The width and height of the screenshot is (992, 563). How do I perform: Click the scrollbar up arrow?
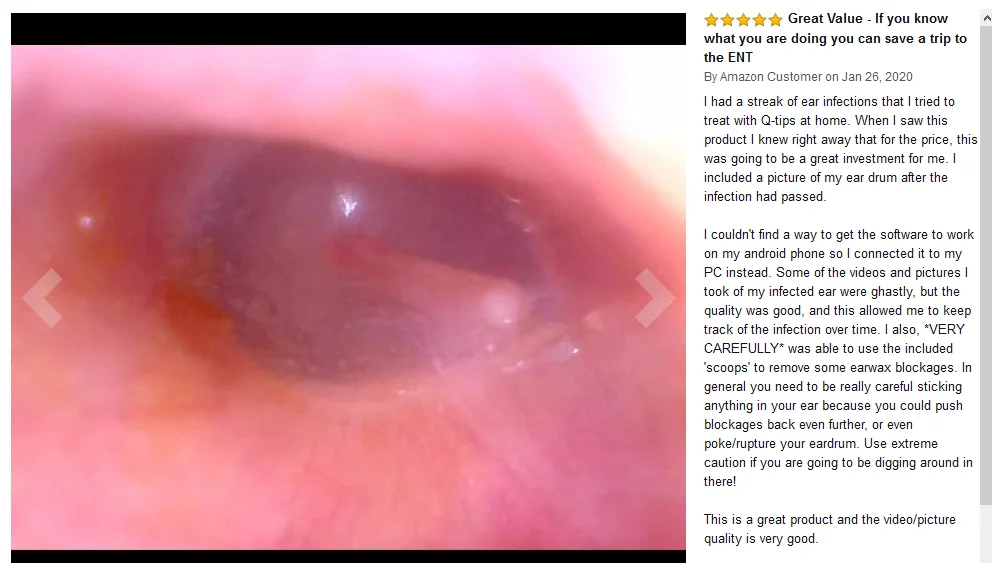coord(986,19)
